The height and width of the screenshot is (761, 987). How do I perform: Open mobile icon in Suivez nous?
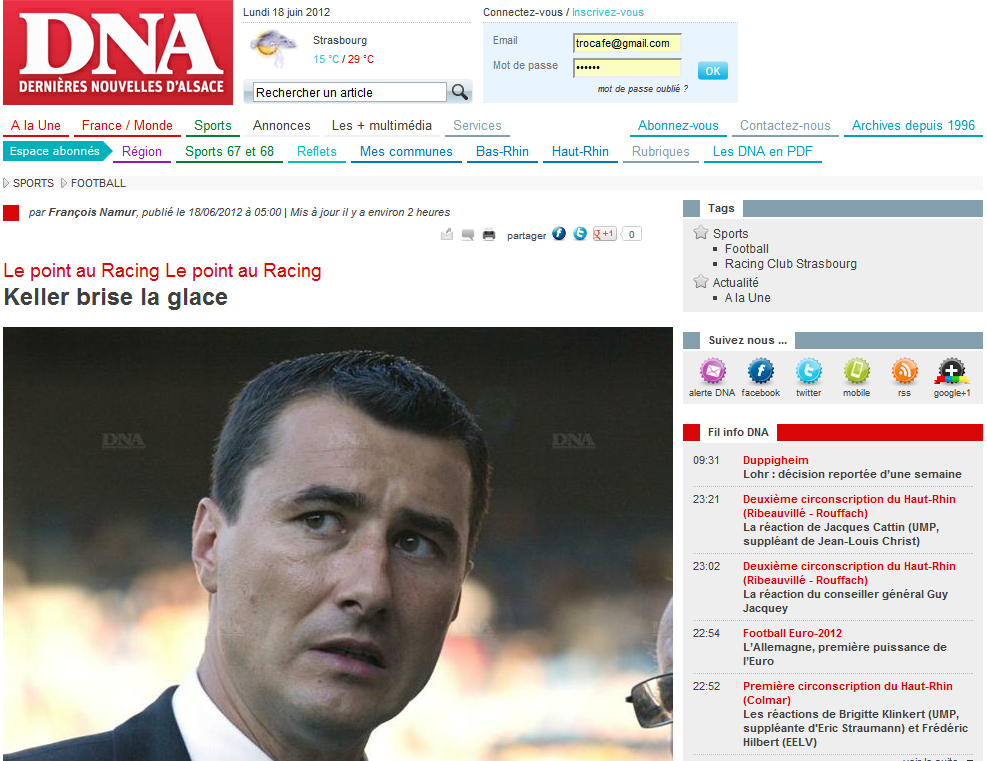pyautogui.click(x=856, y=372)
